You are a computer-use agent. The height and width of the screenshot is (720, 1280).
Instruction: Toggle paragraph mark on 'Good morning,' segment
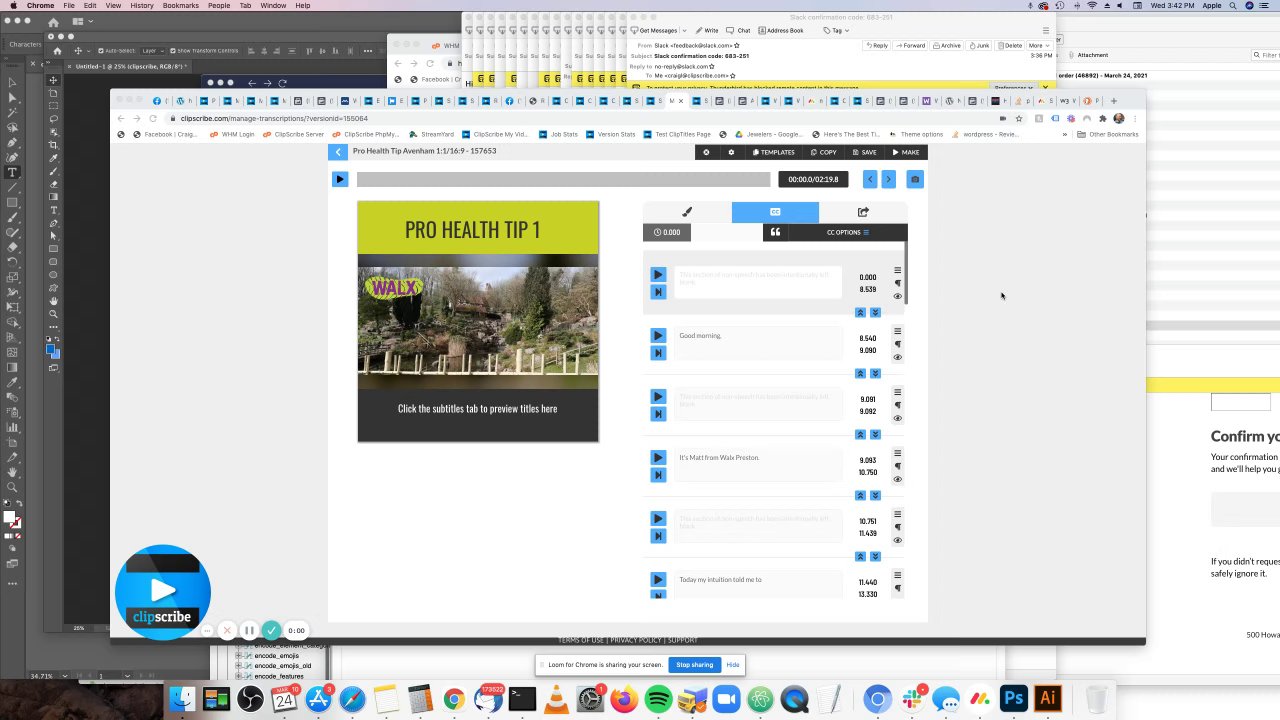point(897,344)
